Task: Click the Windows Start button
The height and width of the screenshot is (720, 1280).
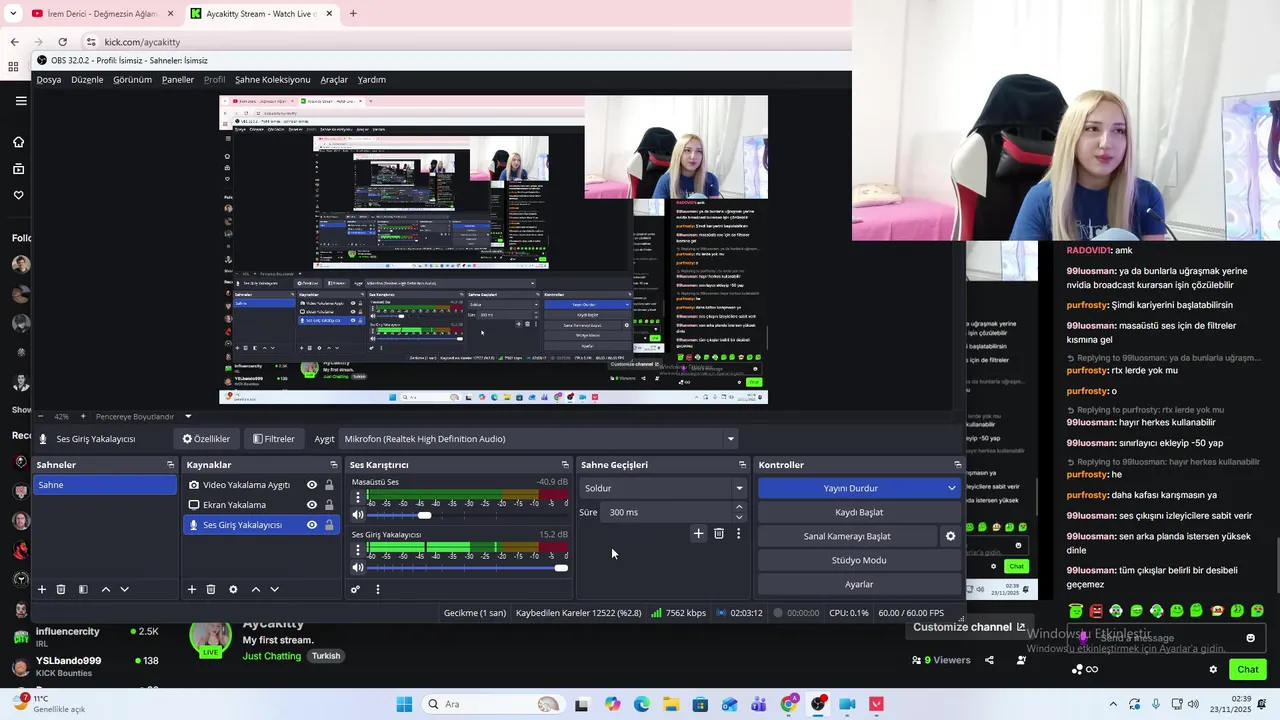Action: [x=404, y=704]
